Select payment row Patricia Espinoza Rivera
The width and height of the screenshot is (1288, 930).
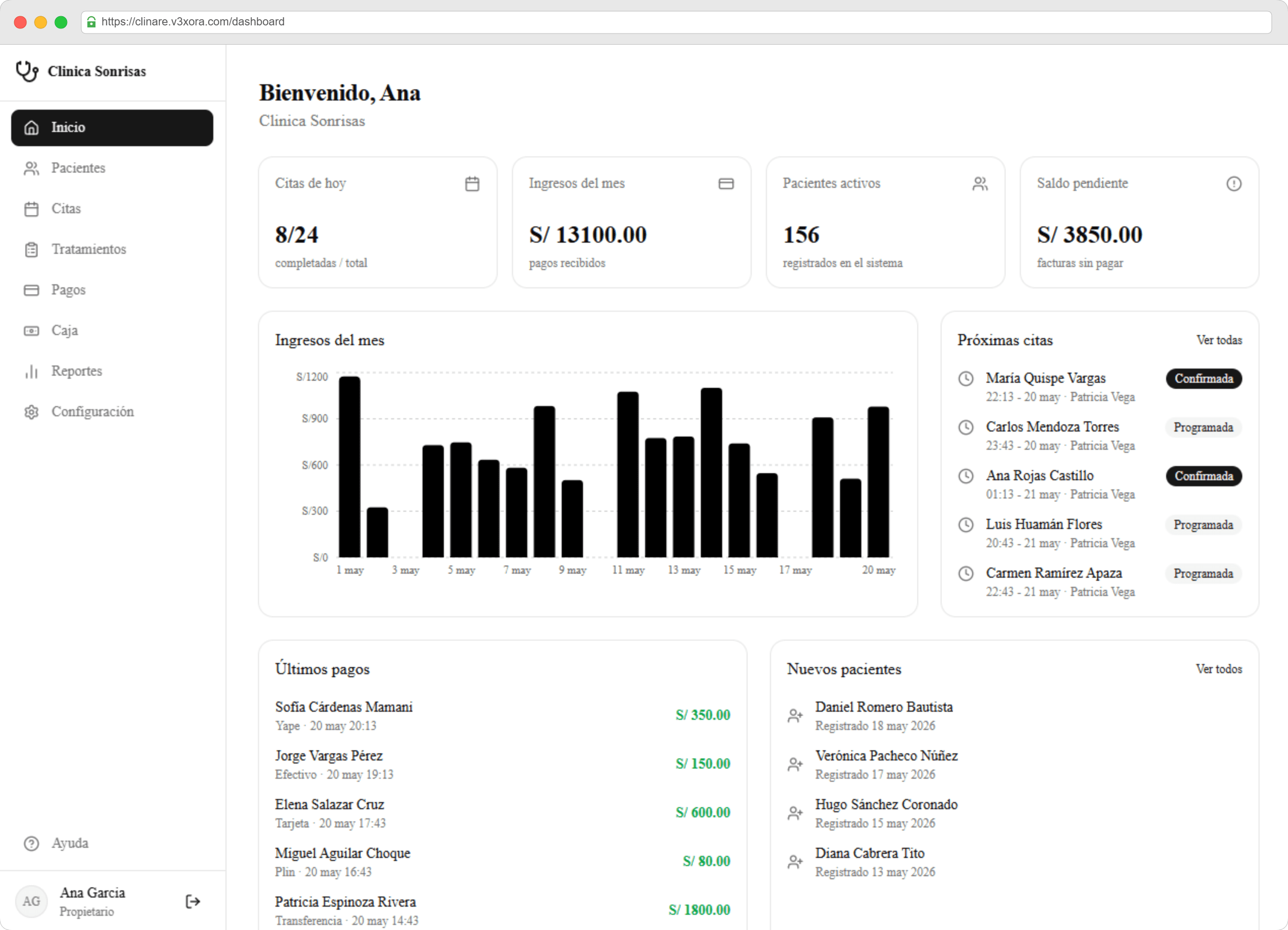pos(503,911)
